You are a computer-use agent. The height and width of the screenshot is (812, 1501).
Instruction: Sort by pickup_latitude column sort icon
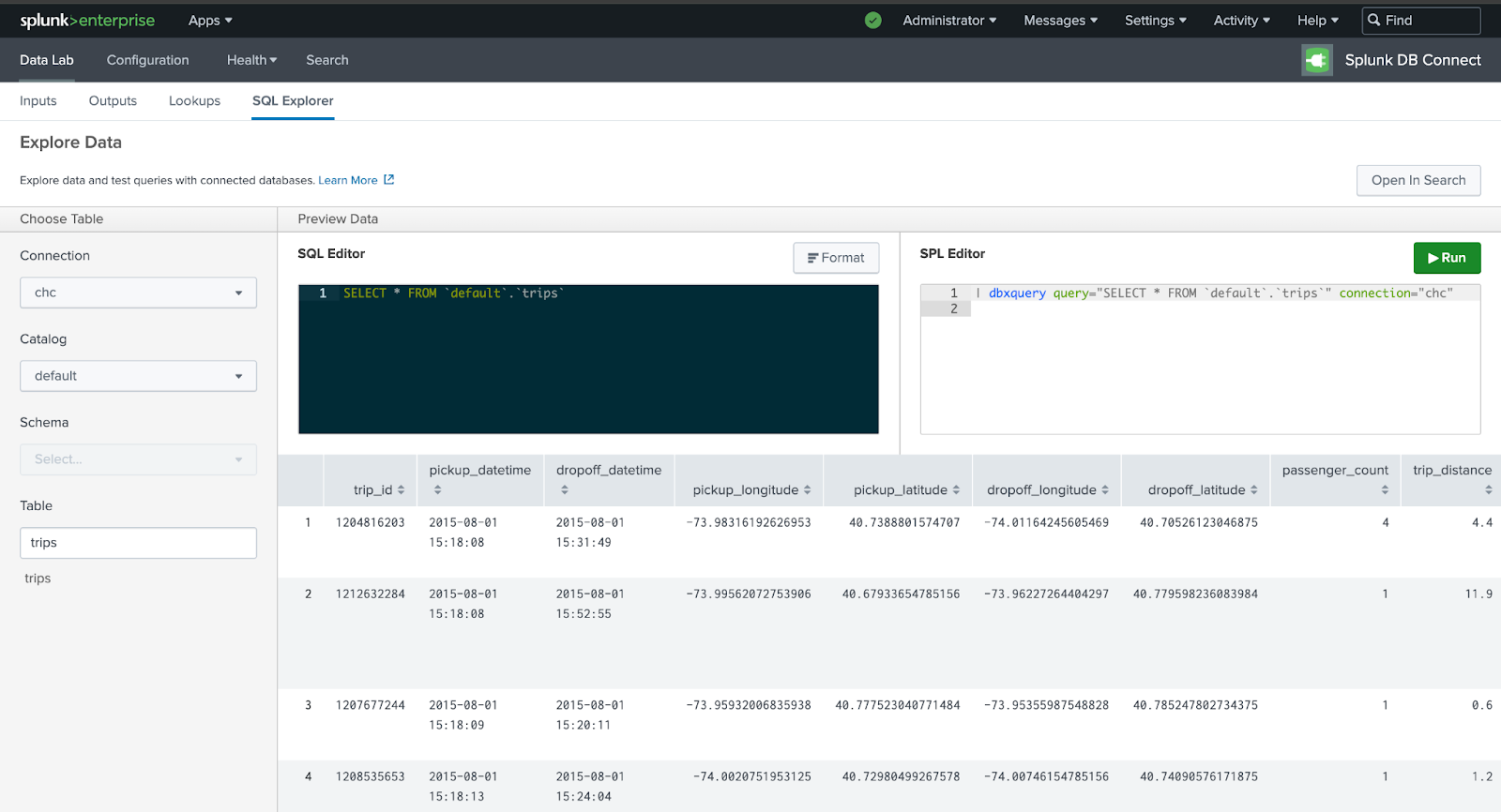pos(956,490)
